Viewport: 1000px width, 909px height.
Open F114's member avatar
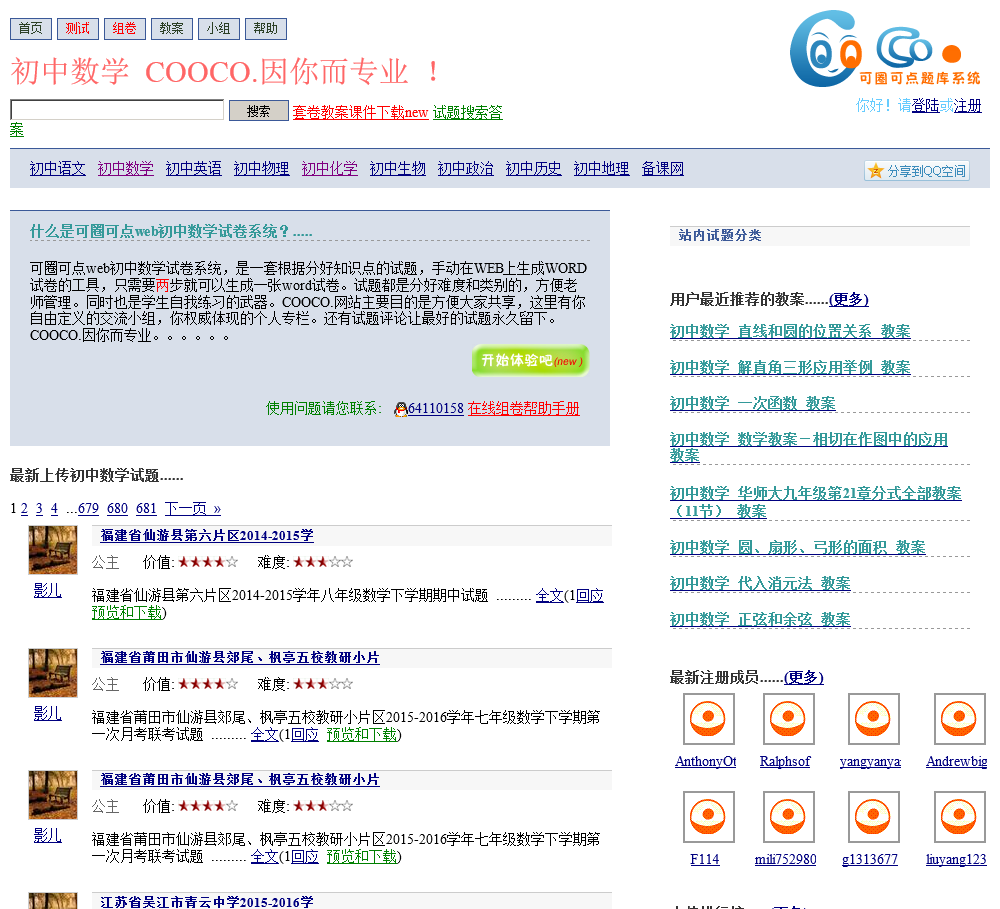coord(708,817)
